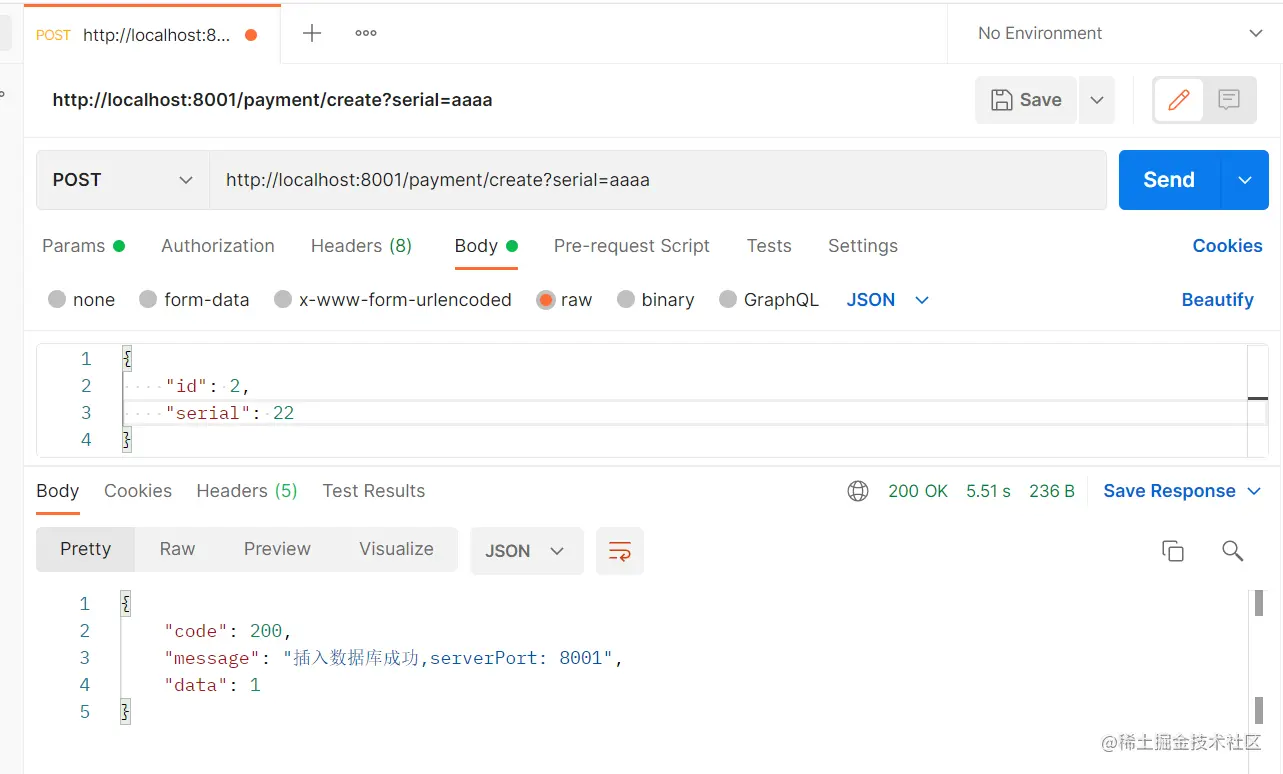Switch response view to Pretty
Image resolution: width=1283 pixels, height=774 pixels.
[x=86, y=549]
